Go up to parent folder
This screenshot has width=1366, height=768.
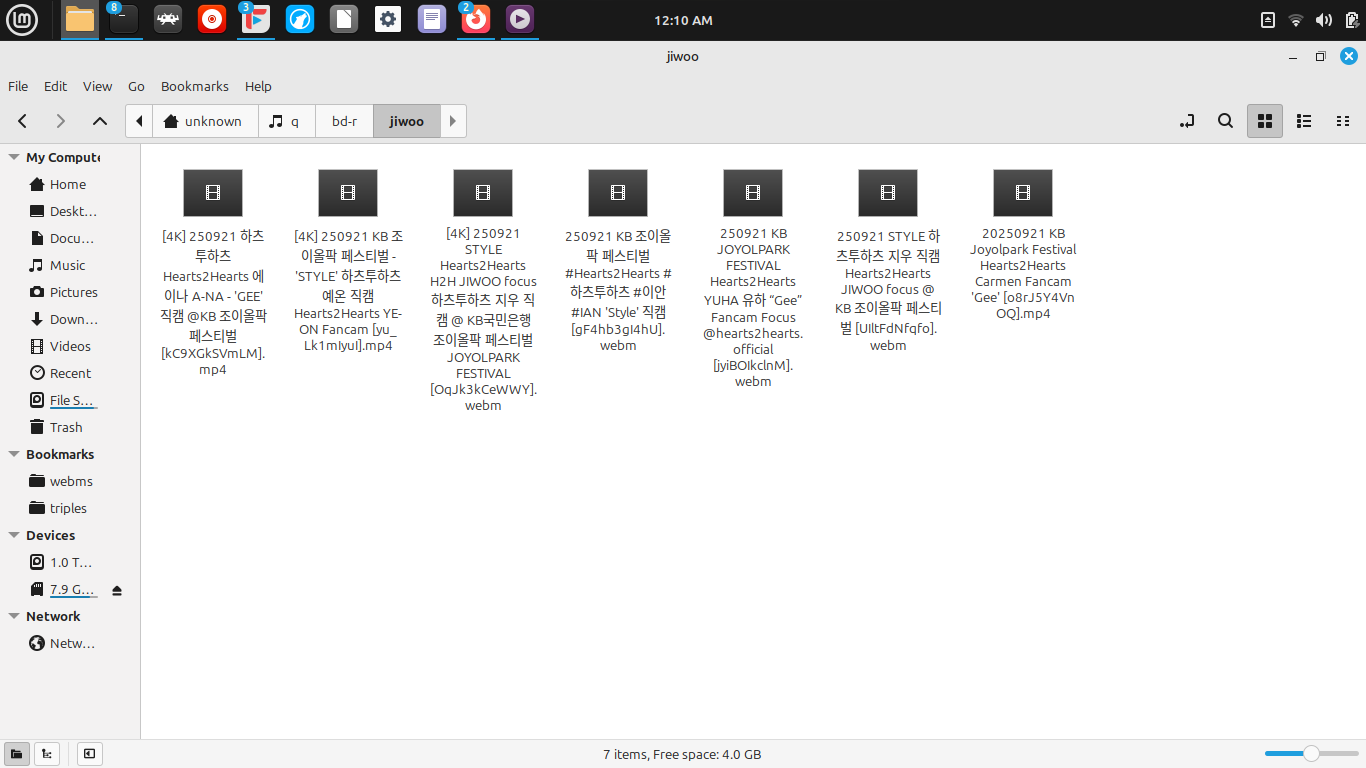[99, 121]
